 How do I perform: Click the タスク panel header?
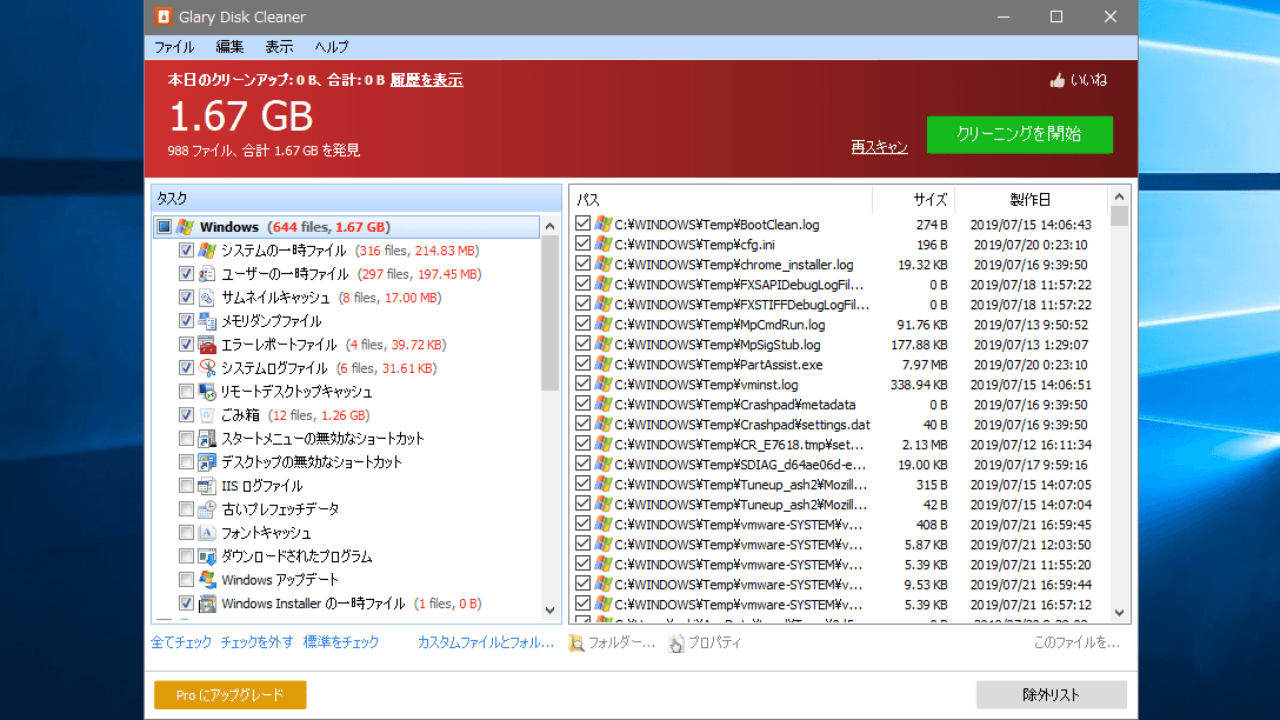point(356,199)
